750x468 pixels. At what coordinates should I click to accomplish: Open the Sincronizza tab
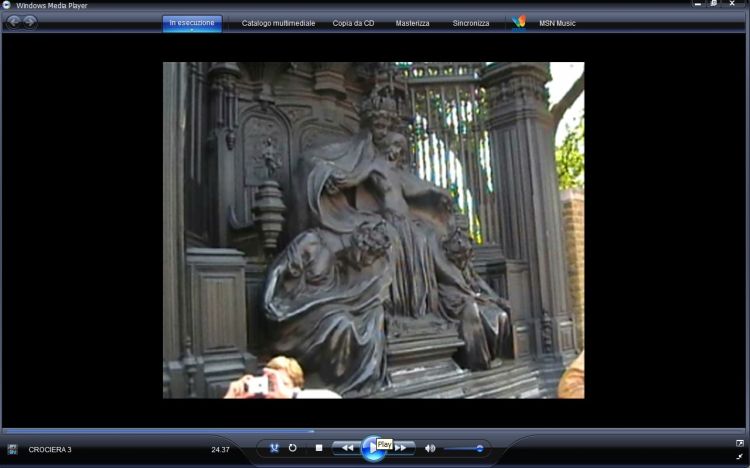(x=471, y=23)
